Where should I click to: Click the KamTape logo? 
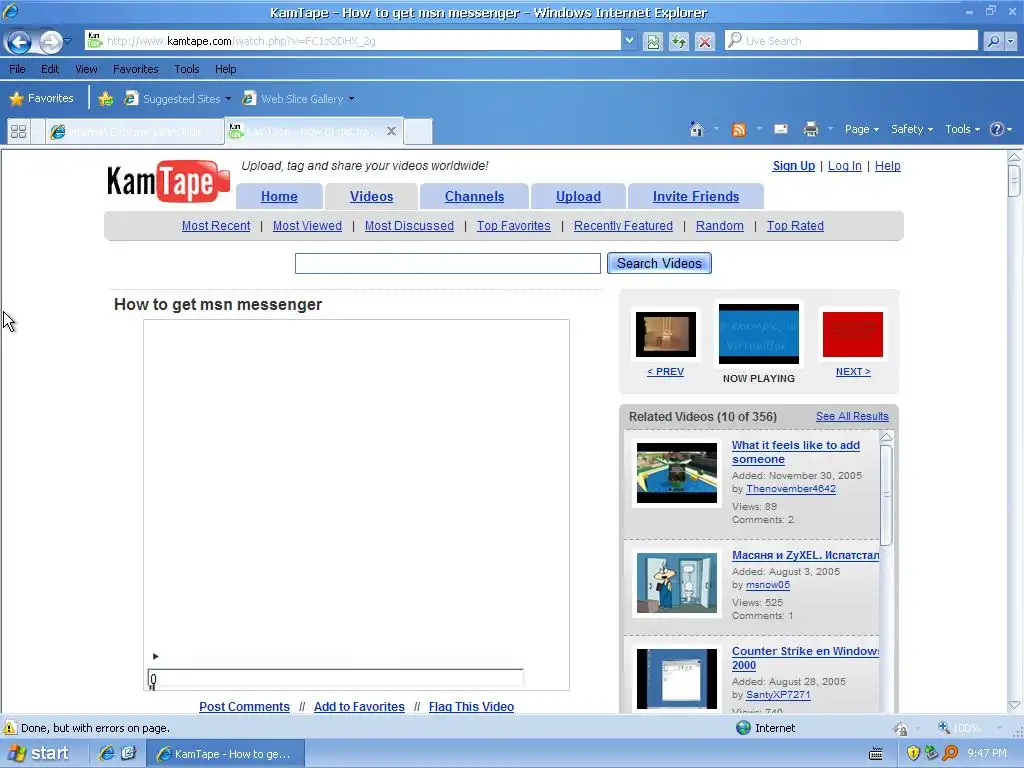pyautogui.click(x=168, y=181)
